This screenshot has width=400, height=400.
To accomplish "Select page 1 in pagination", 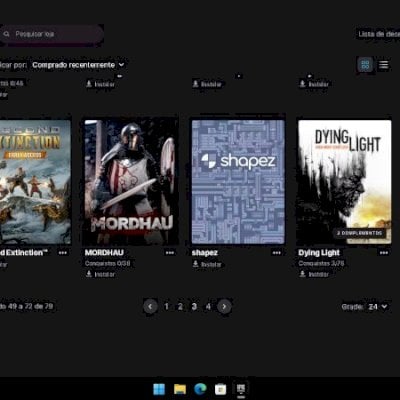I will 166,306.
